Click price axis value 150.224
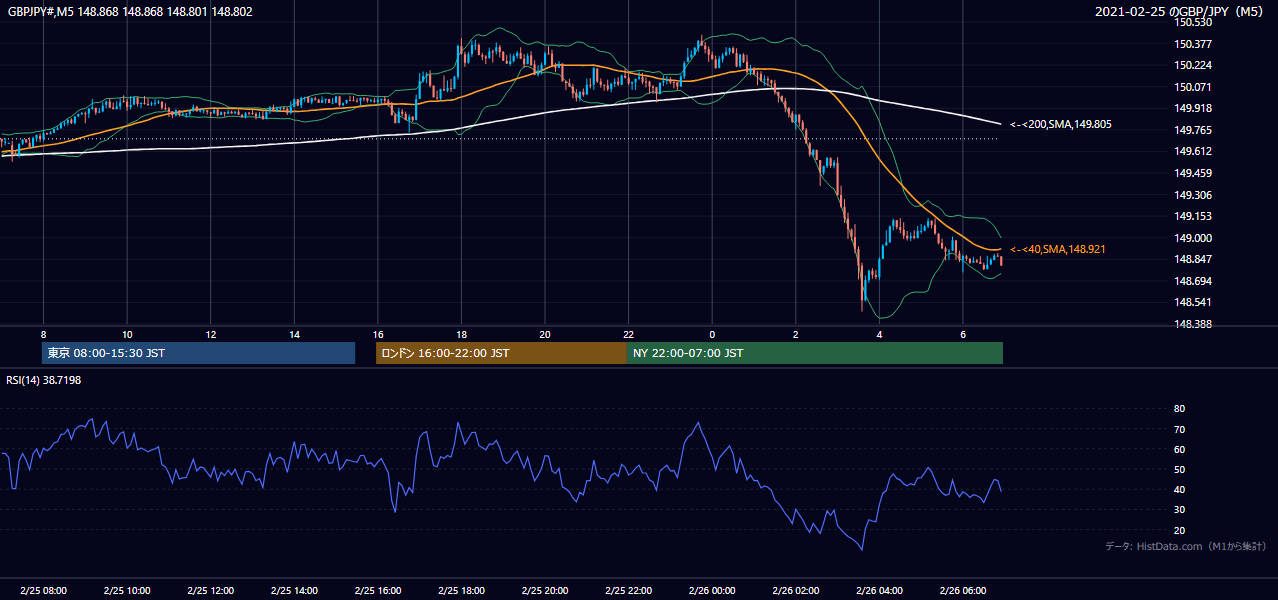This screenshot has height=600, width=1278. coord(1193,65)
